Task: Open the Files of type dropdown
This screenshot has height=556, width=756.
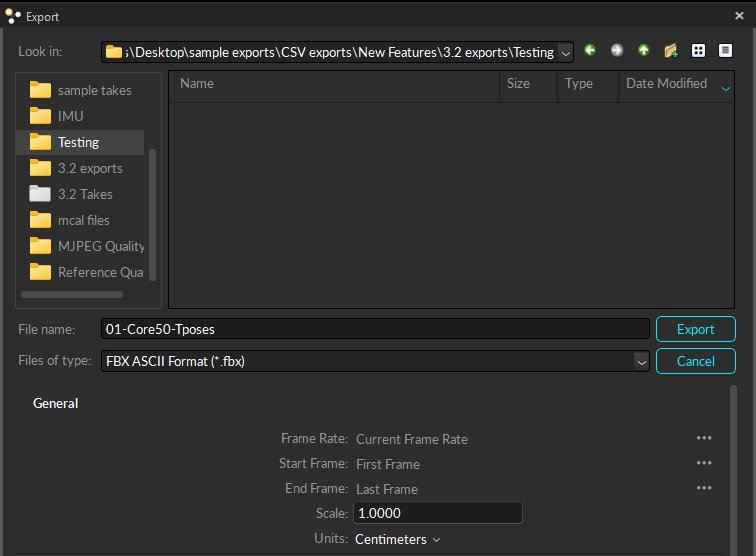Action: point(641,361)
